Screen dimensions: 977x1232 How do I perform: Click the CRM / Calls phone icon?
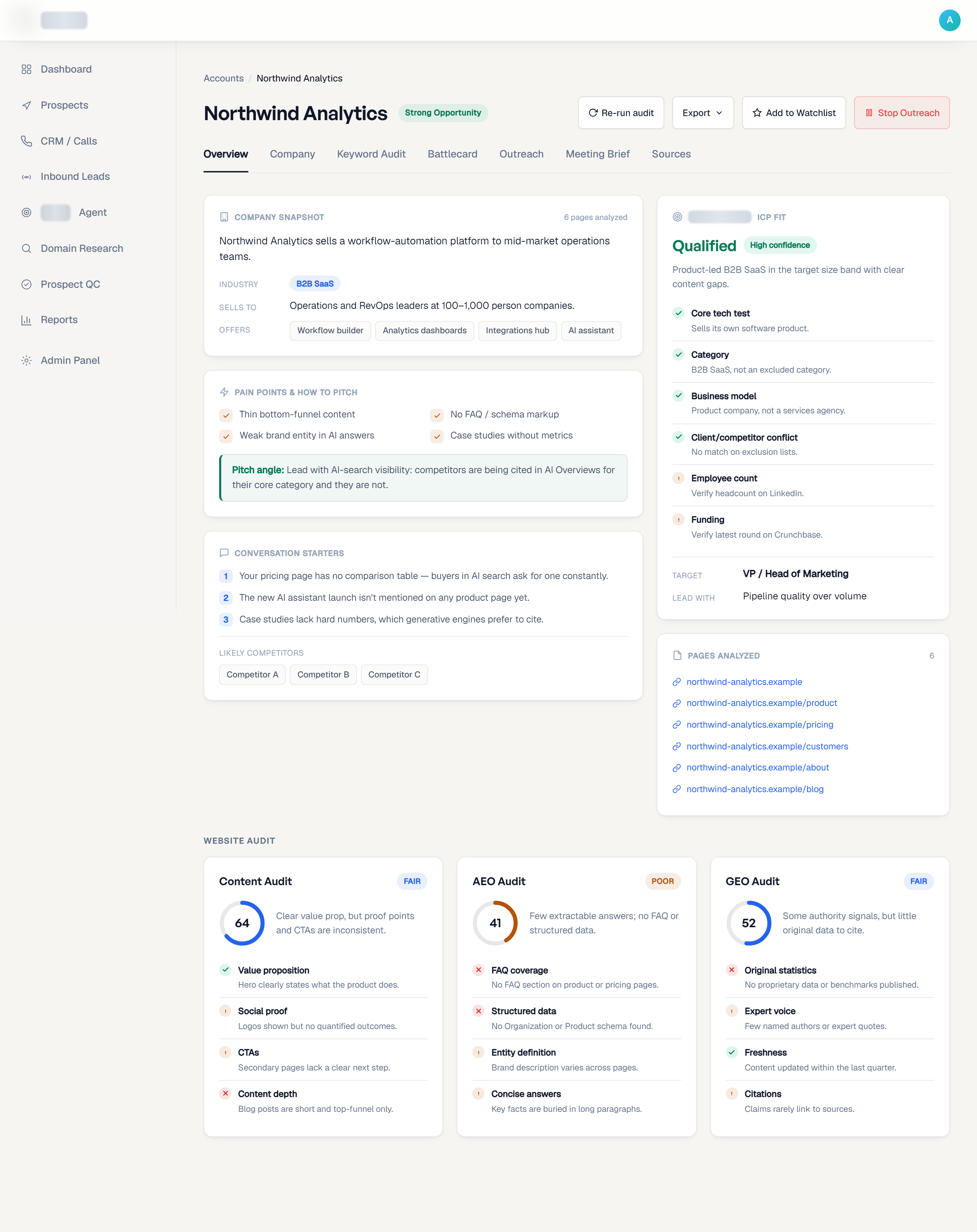26,141
